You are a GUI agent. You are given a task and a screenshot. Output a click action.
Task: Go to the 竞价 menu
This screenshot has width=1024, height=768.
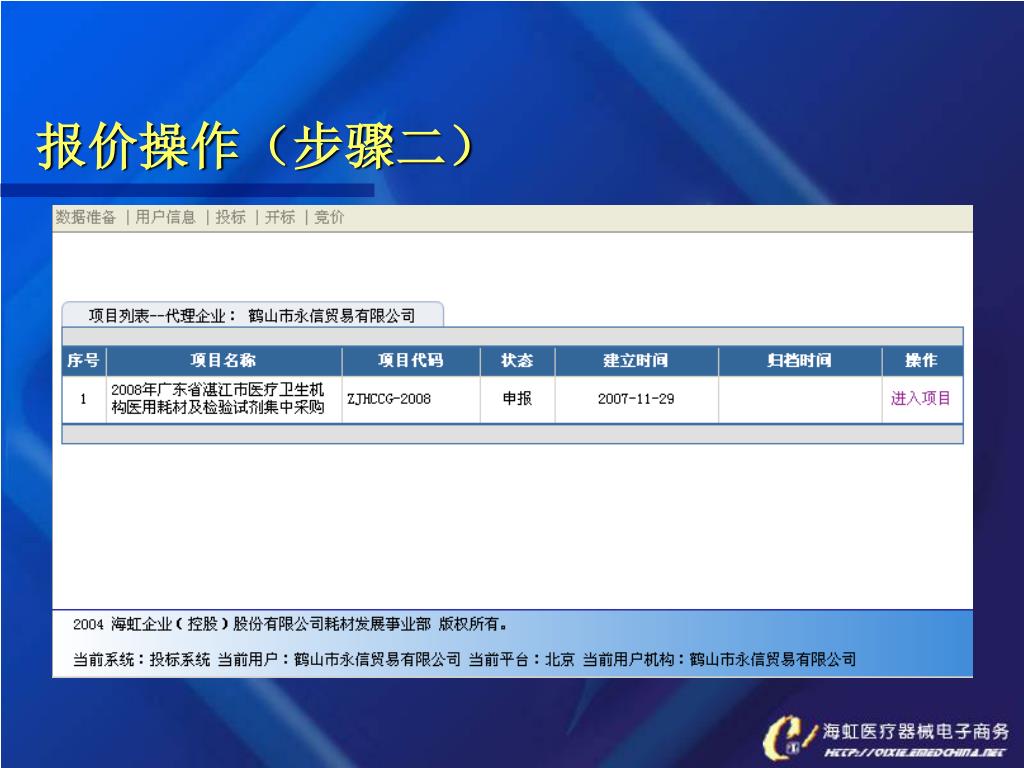[329, 217]
